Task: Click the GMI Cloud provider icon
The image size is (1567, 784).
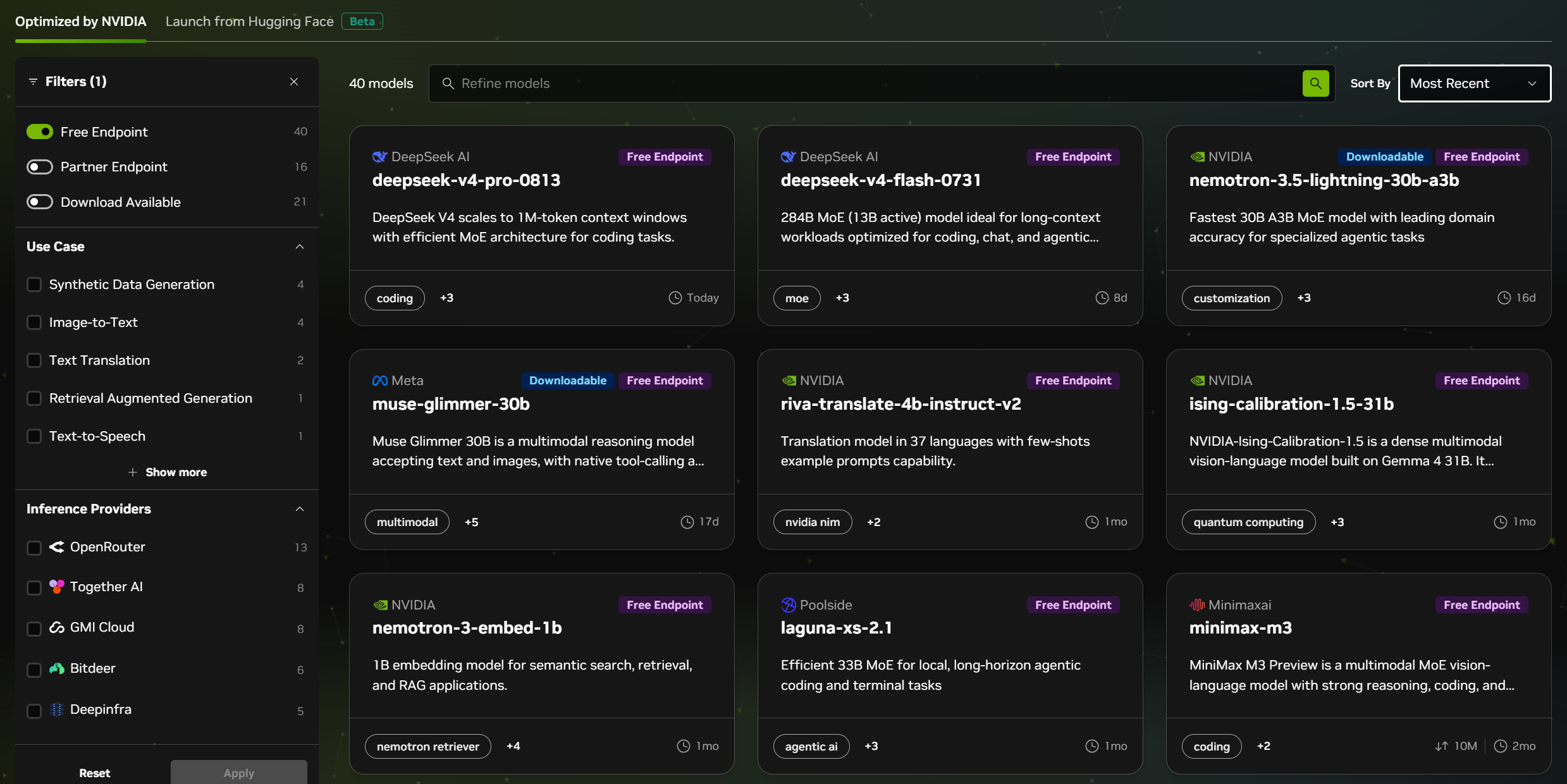Action: [57, 627]
